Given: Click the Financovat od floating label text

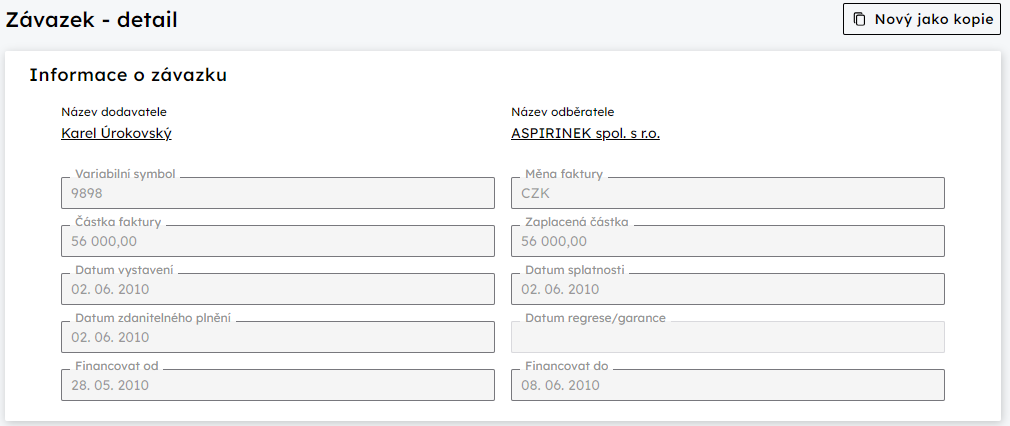Looking at the screenshot, I should (117, 366).
